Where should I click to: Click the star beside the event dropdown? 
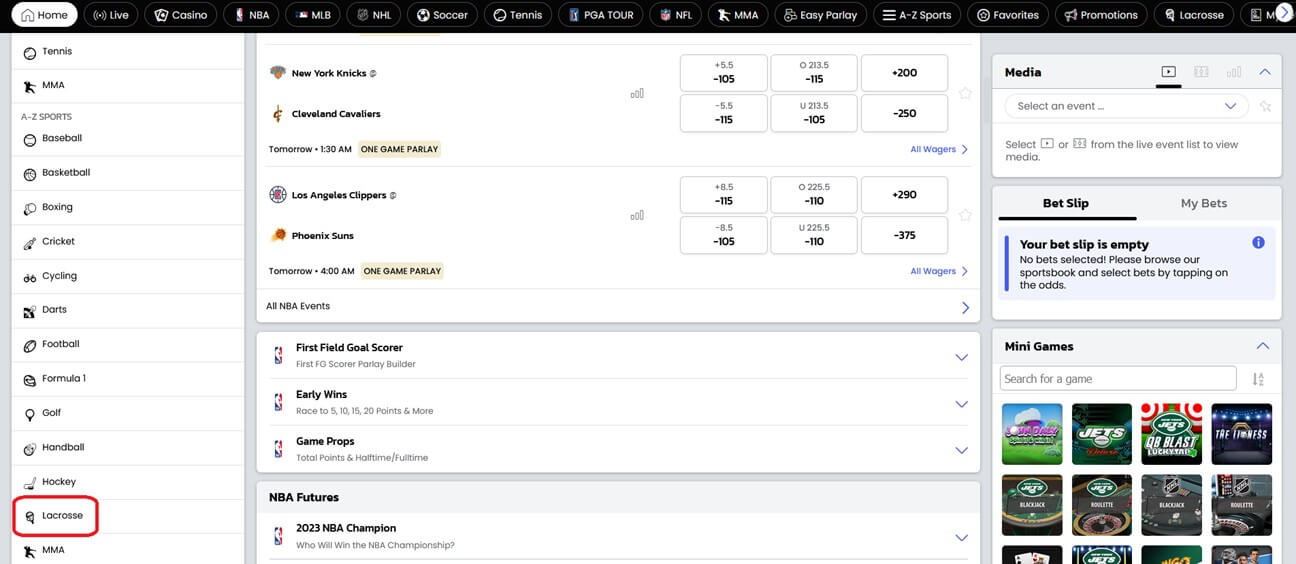[x=1265, y=106]
